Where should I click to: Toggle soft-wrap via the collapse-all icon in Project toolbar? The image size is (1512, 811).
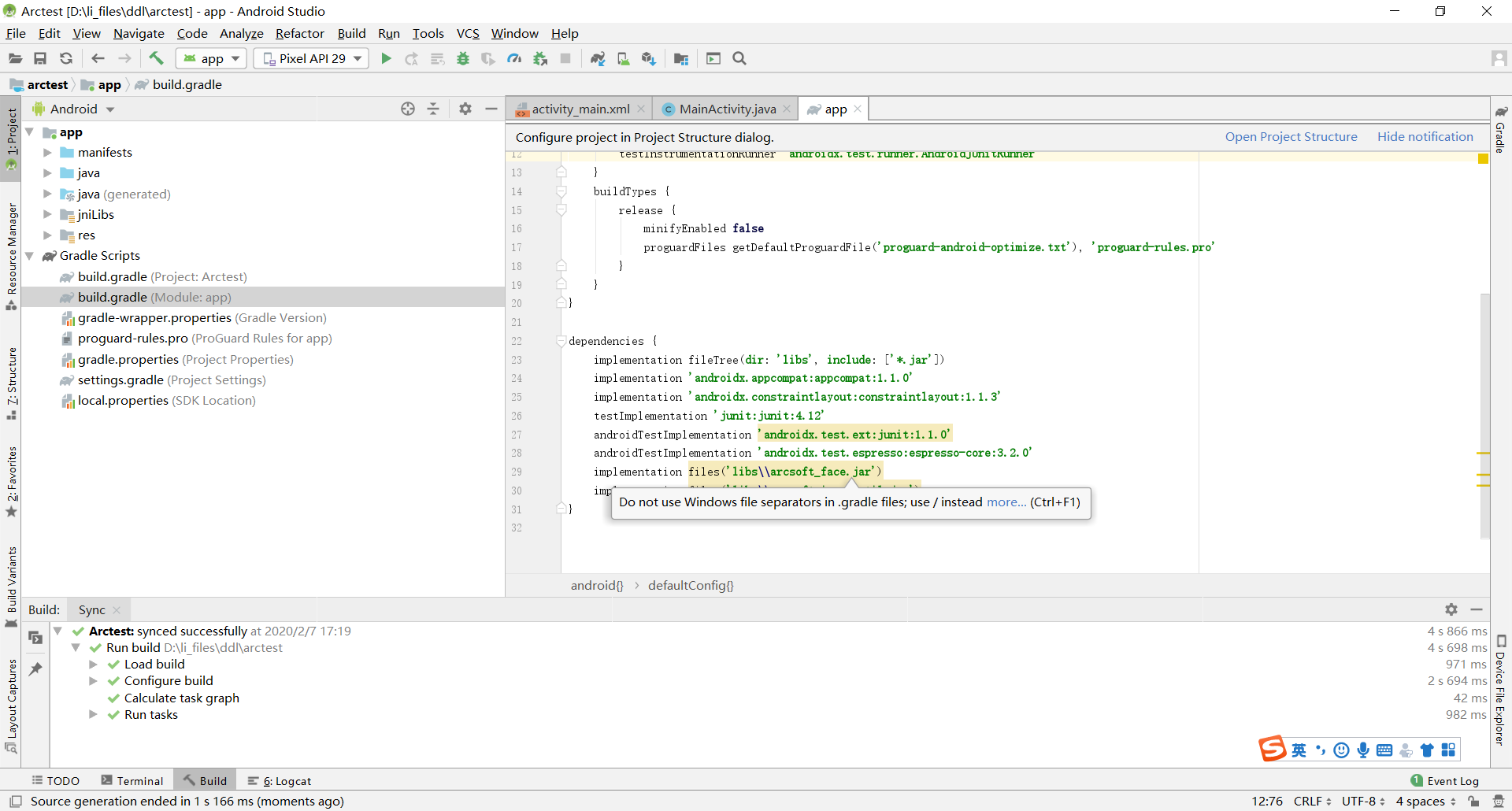tap(434, 108)
